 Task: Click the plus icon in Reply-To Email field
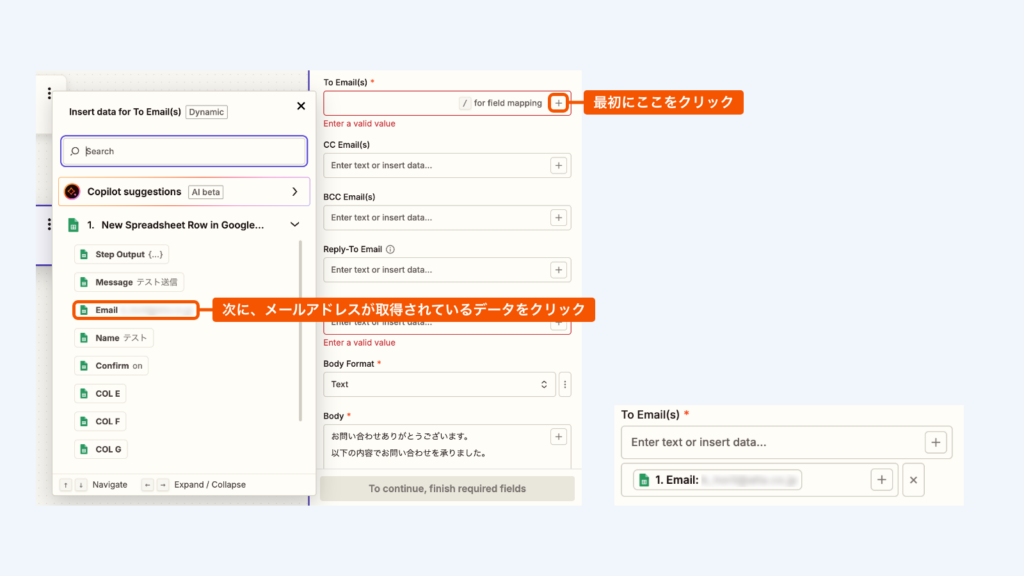pyautogui.click(x=558, y=270)
